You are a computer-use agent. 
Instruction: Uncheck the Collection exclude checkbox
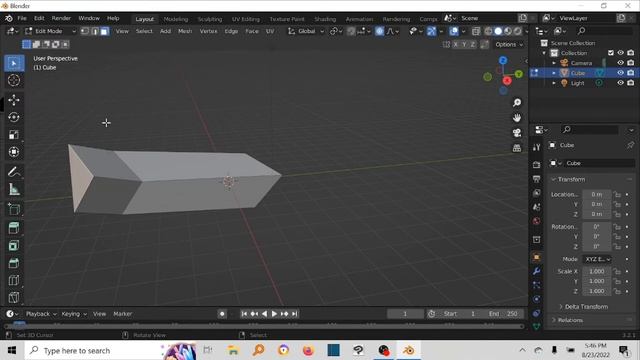click(x=611, y=53)
